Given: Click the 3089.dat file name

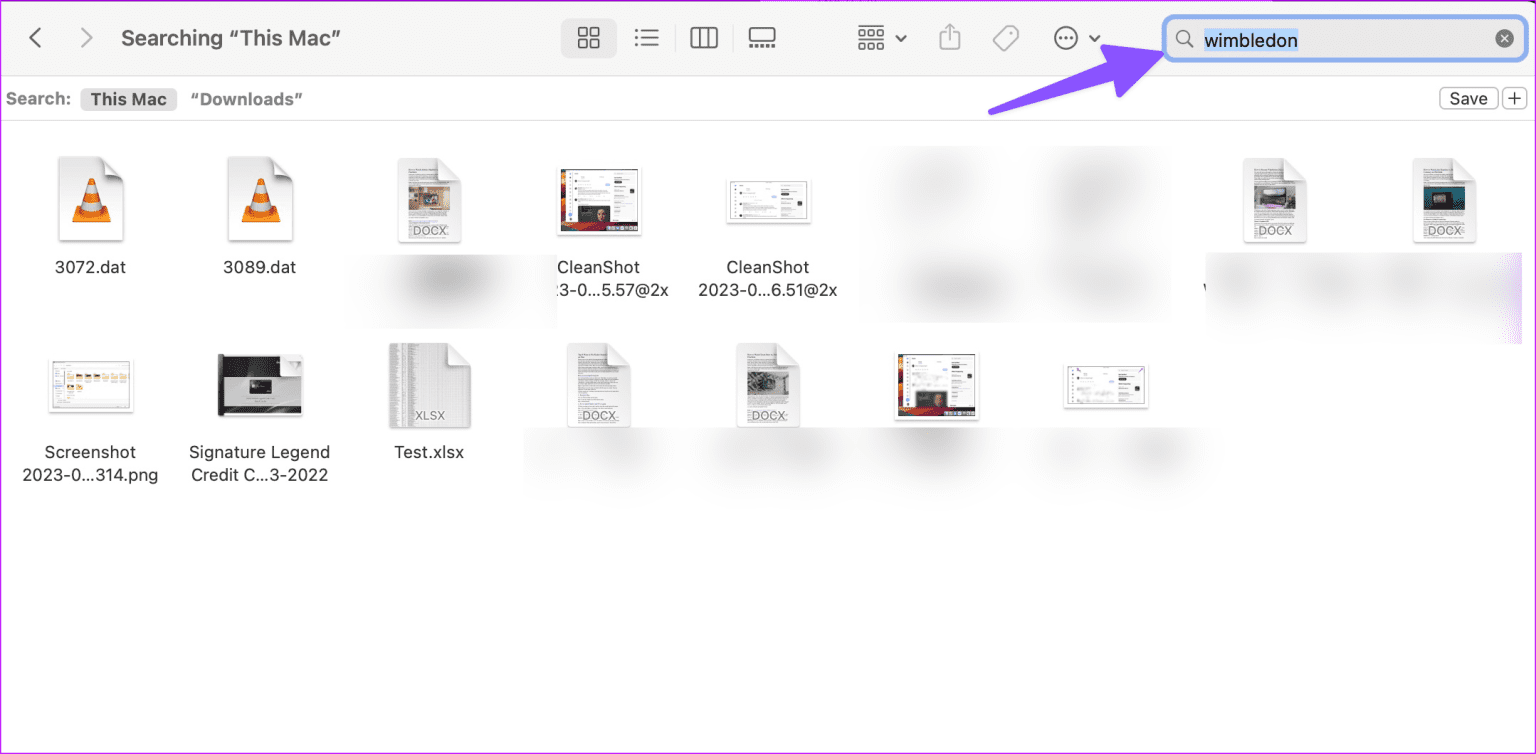Looking at the screenshot, I should pos(260,268).
